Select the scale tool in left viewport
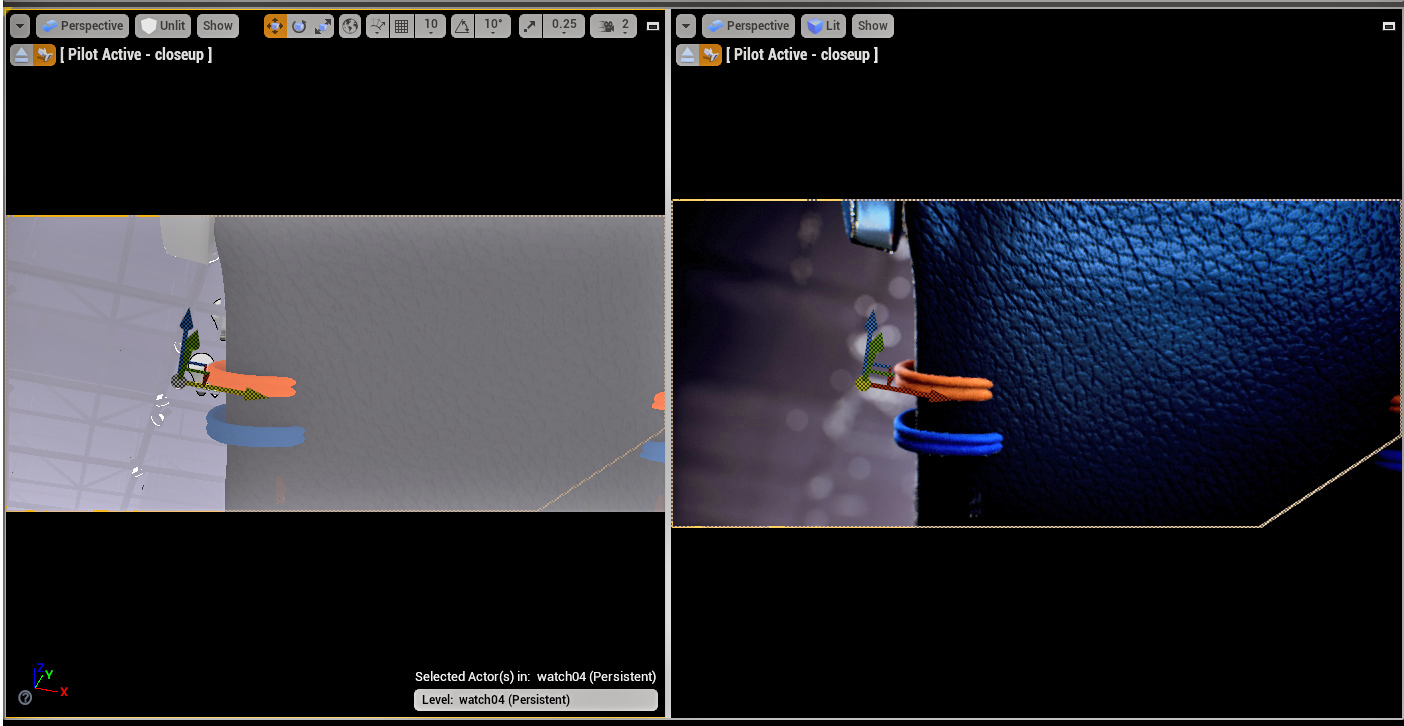The width and height of the screenshot is (1404, 726). [x=323, y=26]
